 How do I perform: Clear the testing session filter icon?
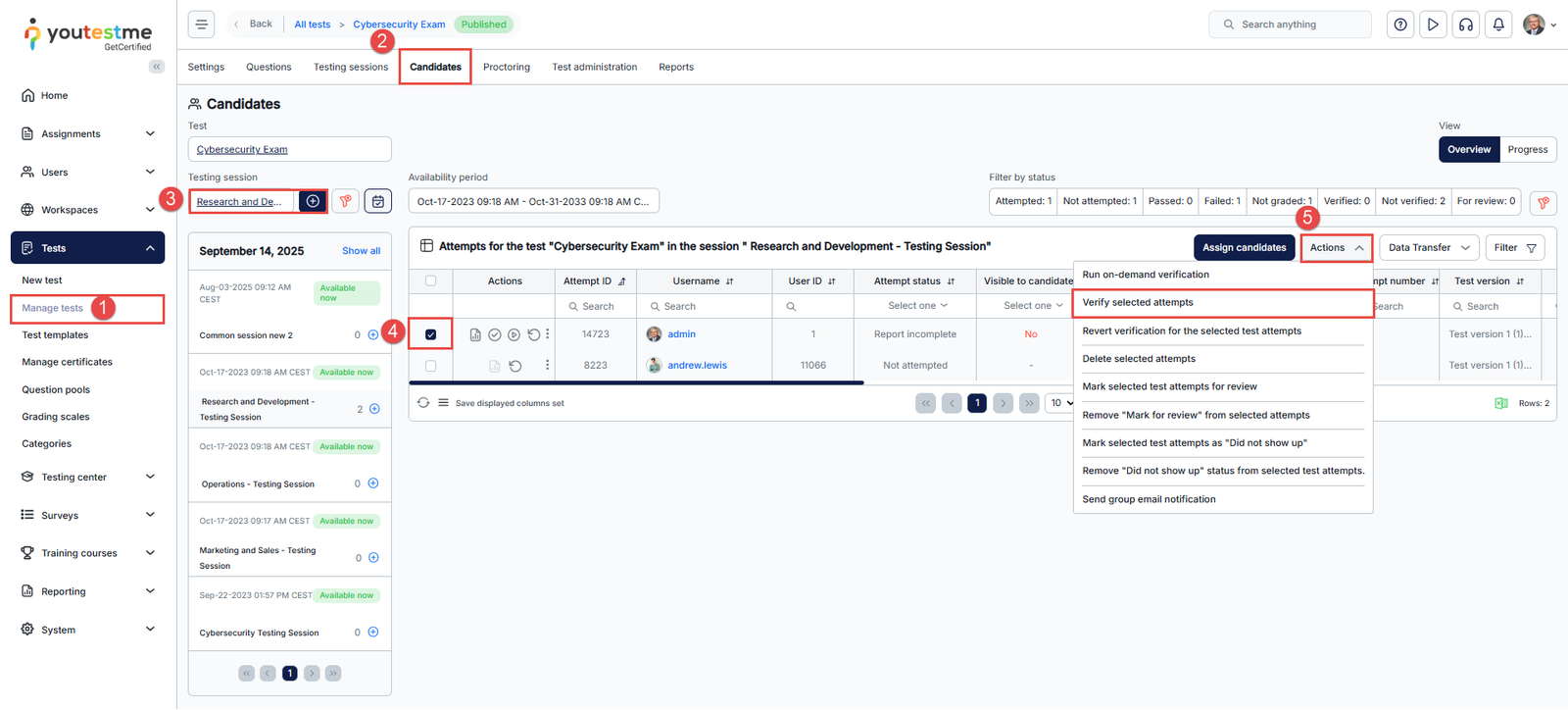point(345,201)
